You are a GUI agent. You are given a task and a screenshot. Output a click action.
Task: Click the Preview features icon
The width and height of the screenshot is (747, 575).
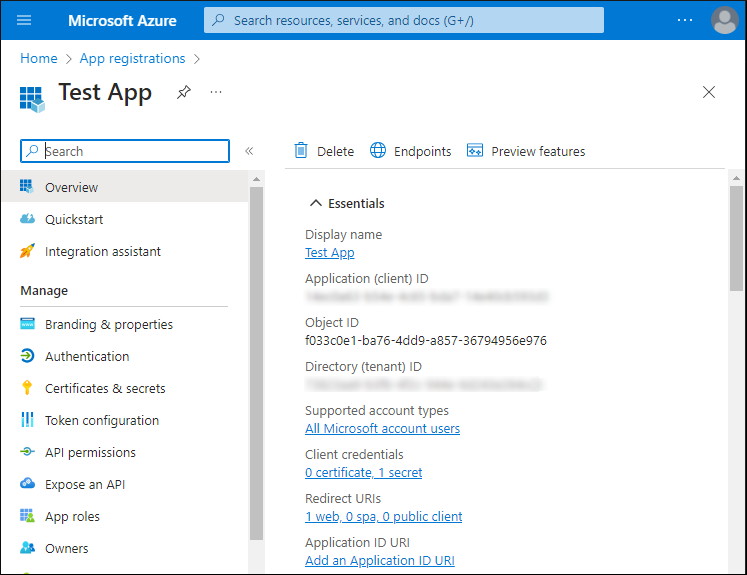click(474, 150)
